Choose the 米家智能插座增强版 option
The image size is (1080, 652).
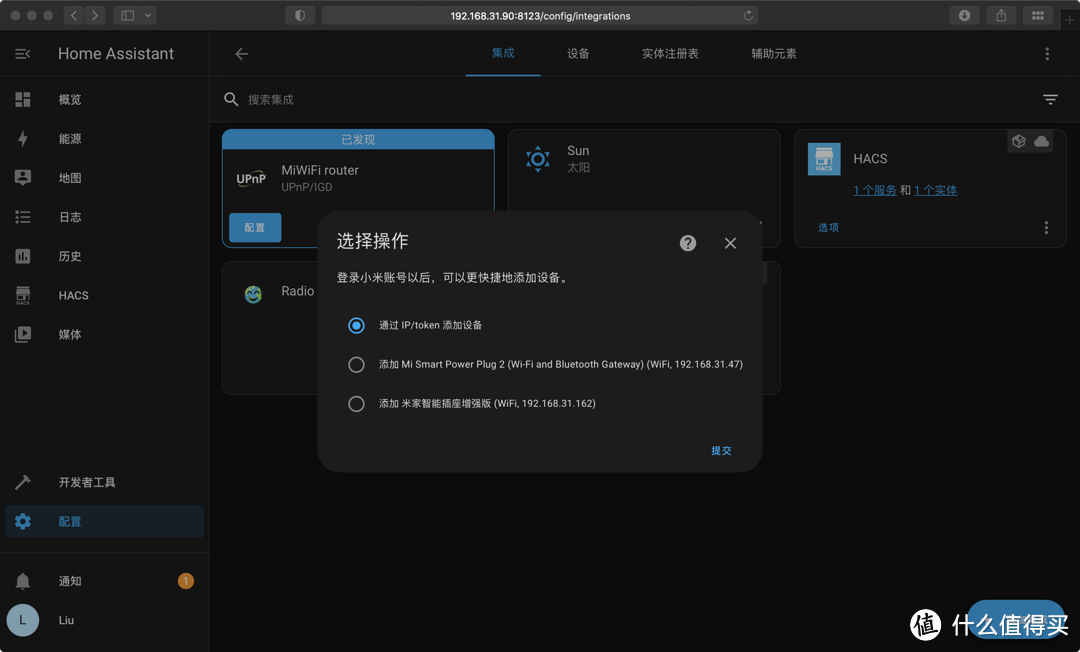point(356,403)
